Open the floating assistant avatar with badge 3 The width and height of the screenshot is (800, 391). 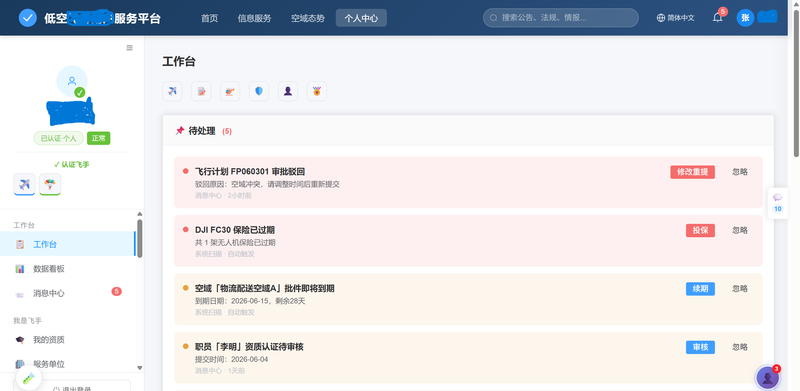[x=767, y=378]
